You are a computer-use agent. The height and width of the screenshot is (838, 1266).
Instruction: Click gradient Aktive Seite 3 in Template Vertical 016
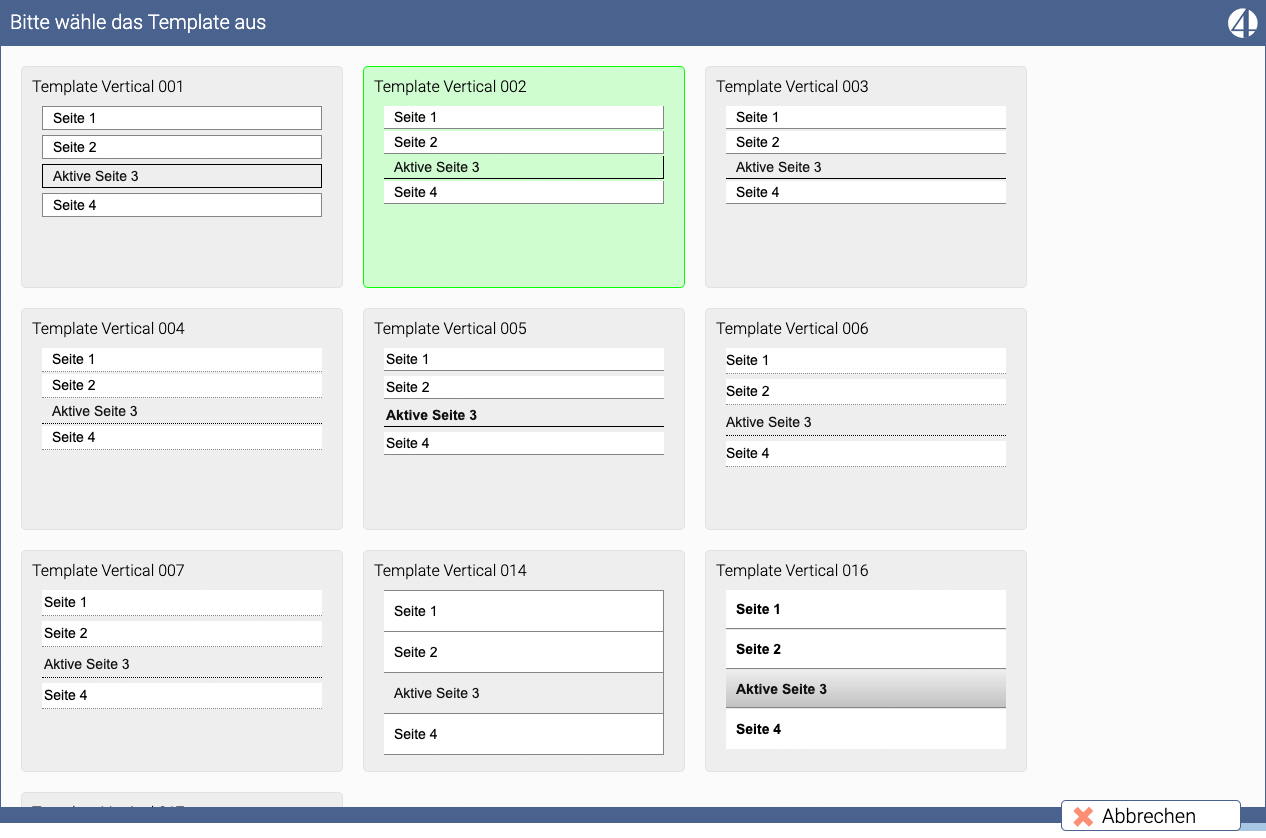pyautogui.click(x=866, y=689)
